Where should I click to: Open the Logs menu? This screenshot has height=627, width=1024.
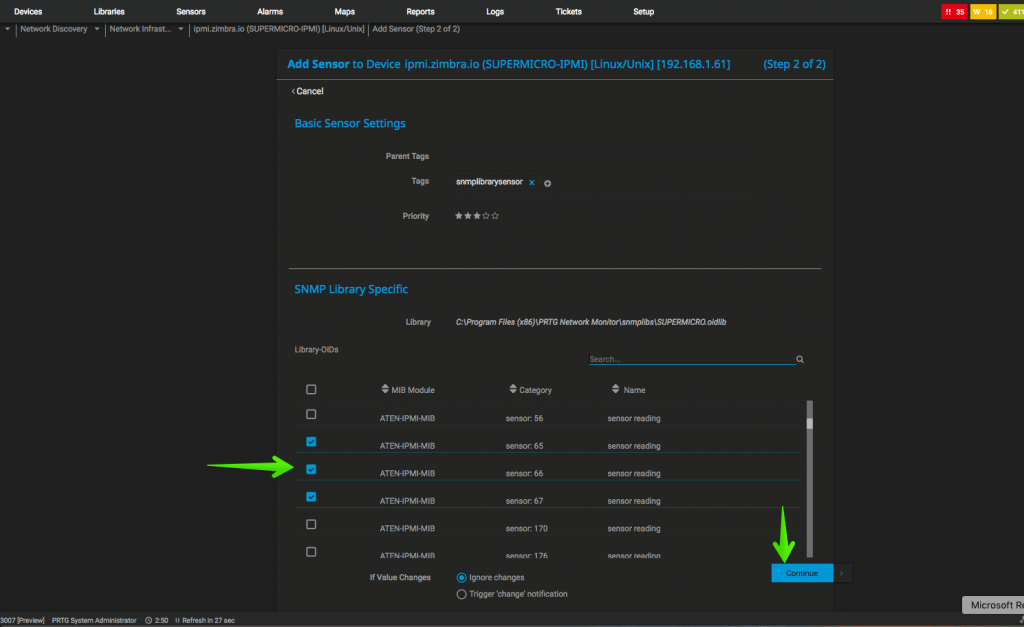[x=495, y=12]
